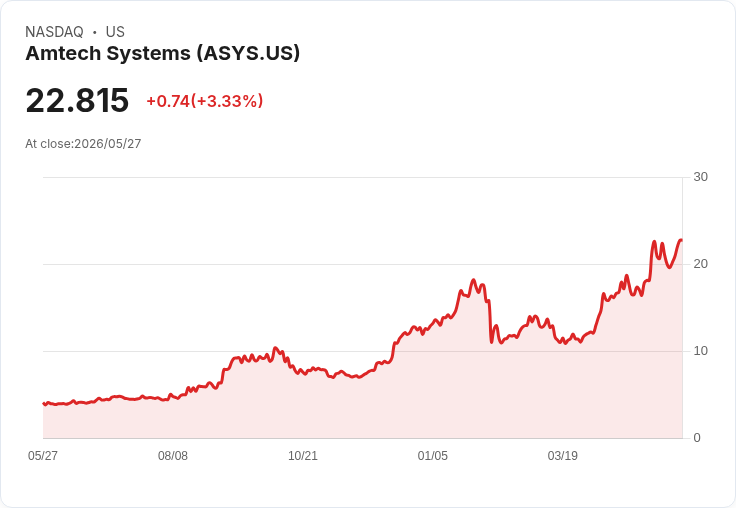Click the 01/05 x-axis date label
This screenshot has width=736, height=508.
(x=433, y=455)
